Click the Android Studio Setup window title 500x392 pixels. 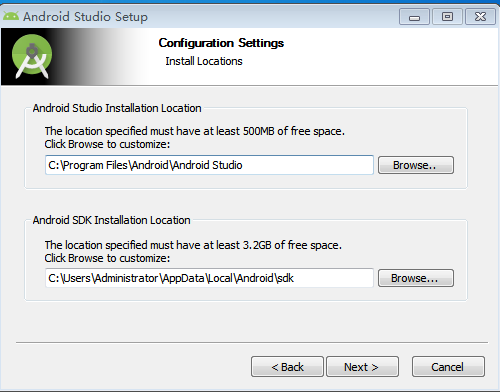[85, 16]
